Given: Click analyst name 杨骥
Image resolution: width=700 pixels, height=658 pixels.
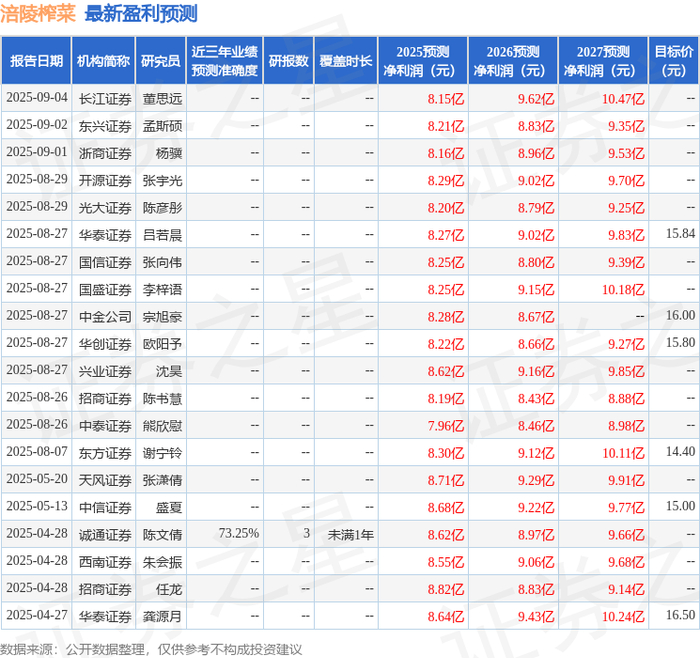Looking at the screenshot, I should point(169,153).
